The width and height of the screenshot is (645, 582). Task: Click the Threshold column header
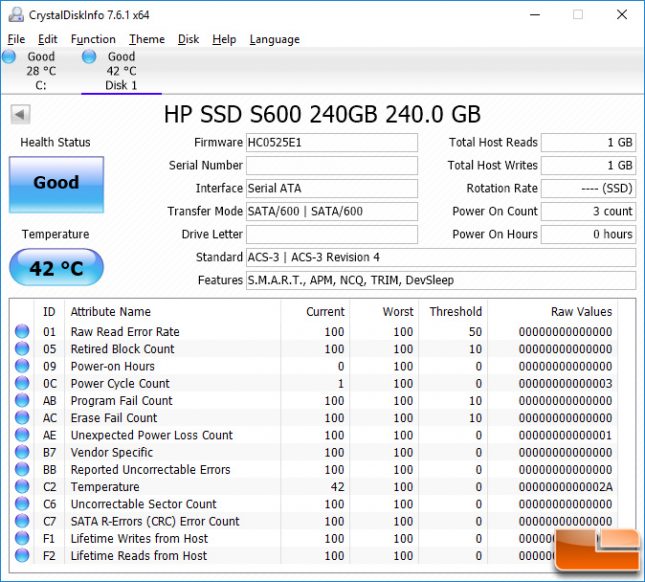pyautogui.click(x=455, y=312)
